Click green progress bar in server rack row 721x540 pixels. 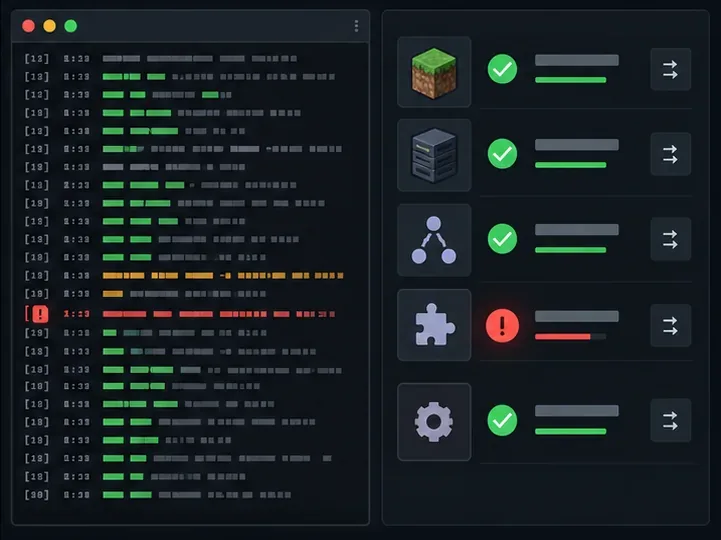[571, 165]
